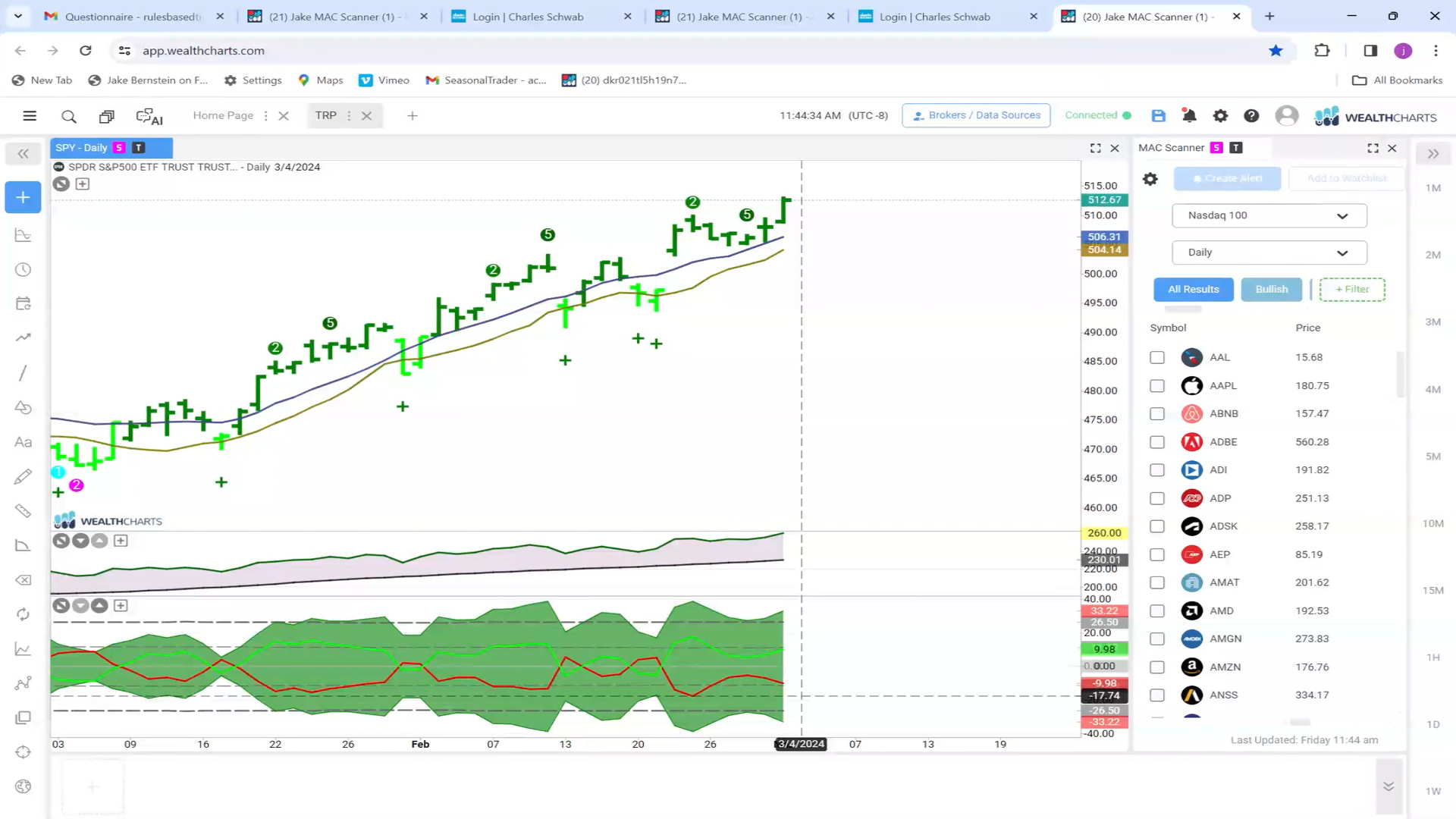1456x819 pixels.
Task: Open Home Page tab options menu
Action: tap(265, 116)
